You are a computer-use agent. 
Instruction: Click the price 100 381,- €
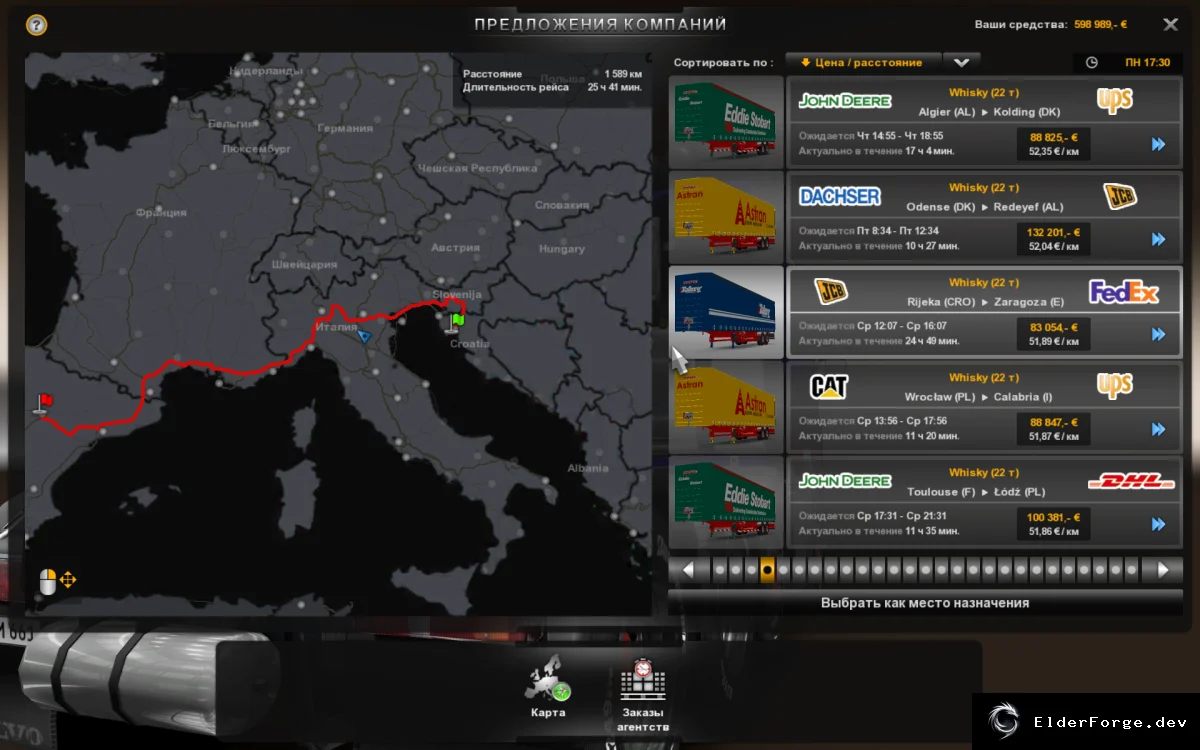click(1053, 517)
